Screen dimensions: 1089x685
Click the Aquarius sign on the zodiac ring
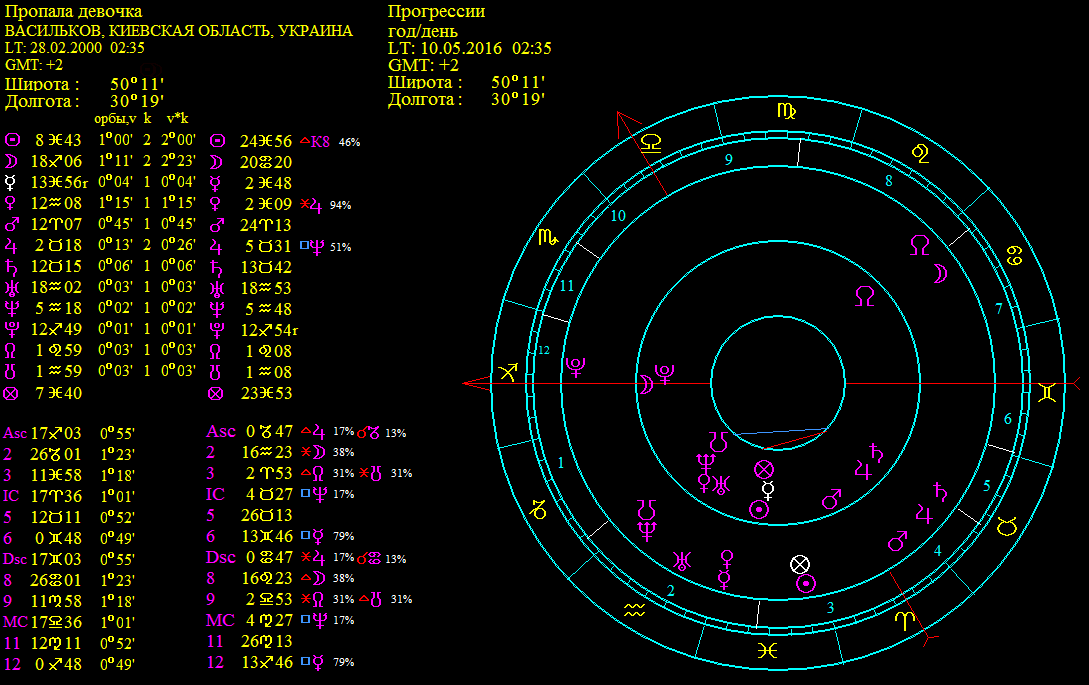pos(634,611)
